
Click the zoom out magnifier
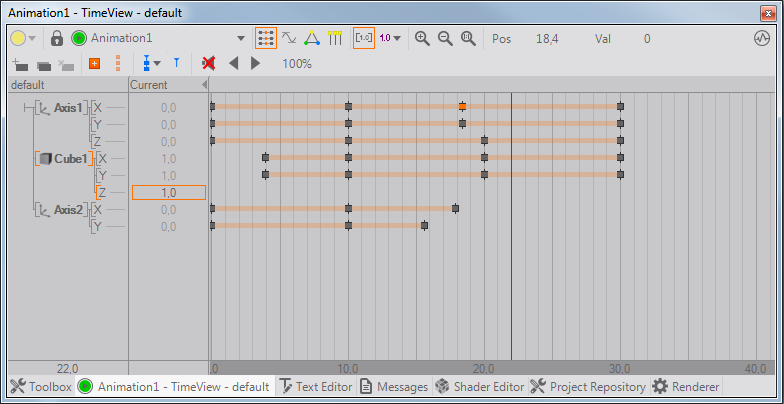coord(444,38)
